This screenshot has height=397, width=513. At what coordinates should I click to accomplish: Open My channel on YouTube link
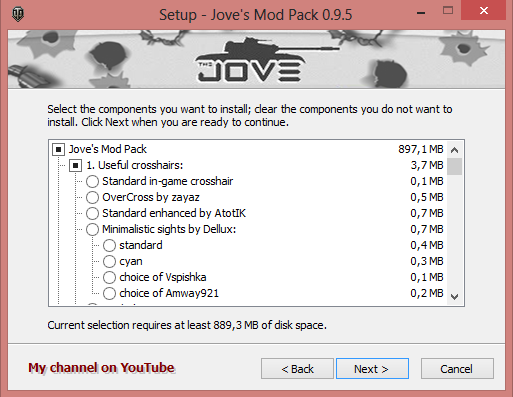101,368
